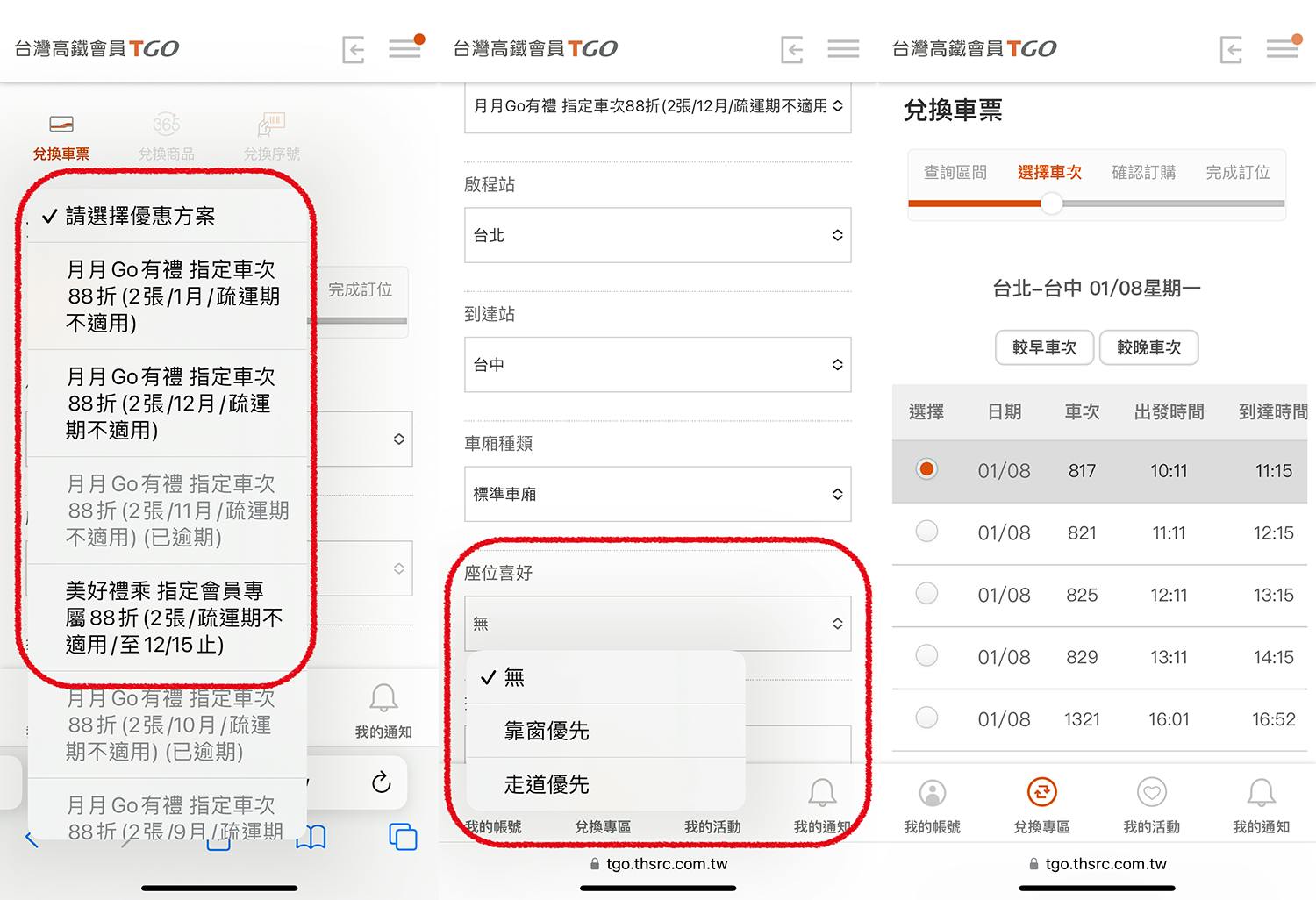This screenshot has height=900, width=1316.
Task: Tap 我的活動 in middle screen bottom bar
Action: coord(712,827)
